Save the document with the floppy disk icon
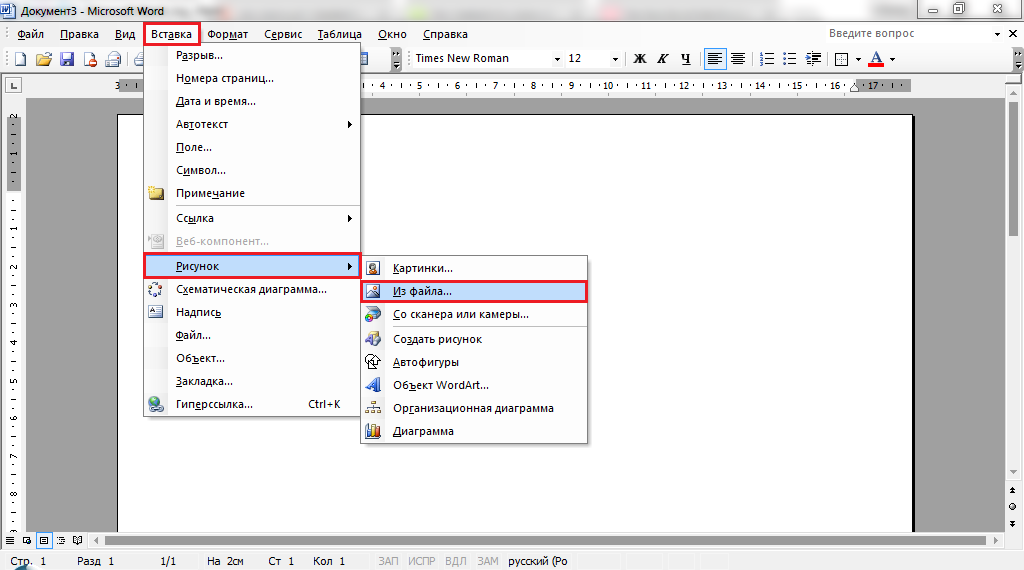1024x570 pixels. [67, 59]
